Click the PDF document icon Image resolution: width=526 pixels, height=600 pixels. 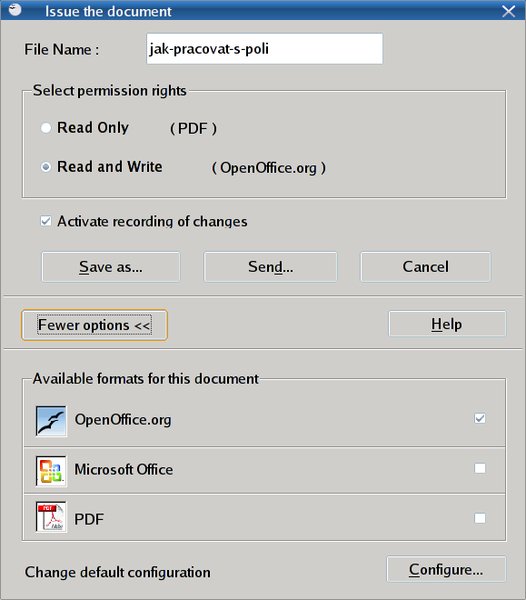point(51,517)
